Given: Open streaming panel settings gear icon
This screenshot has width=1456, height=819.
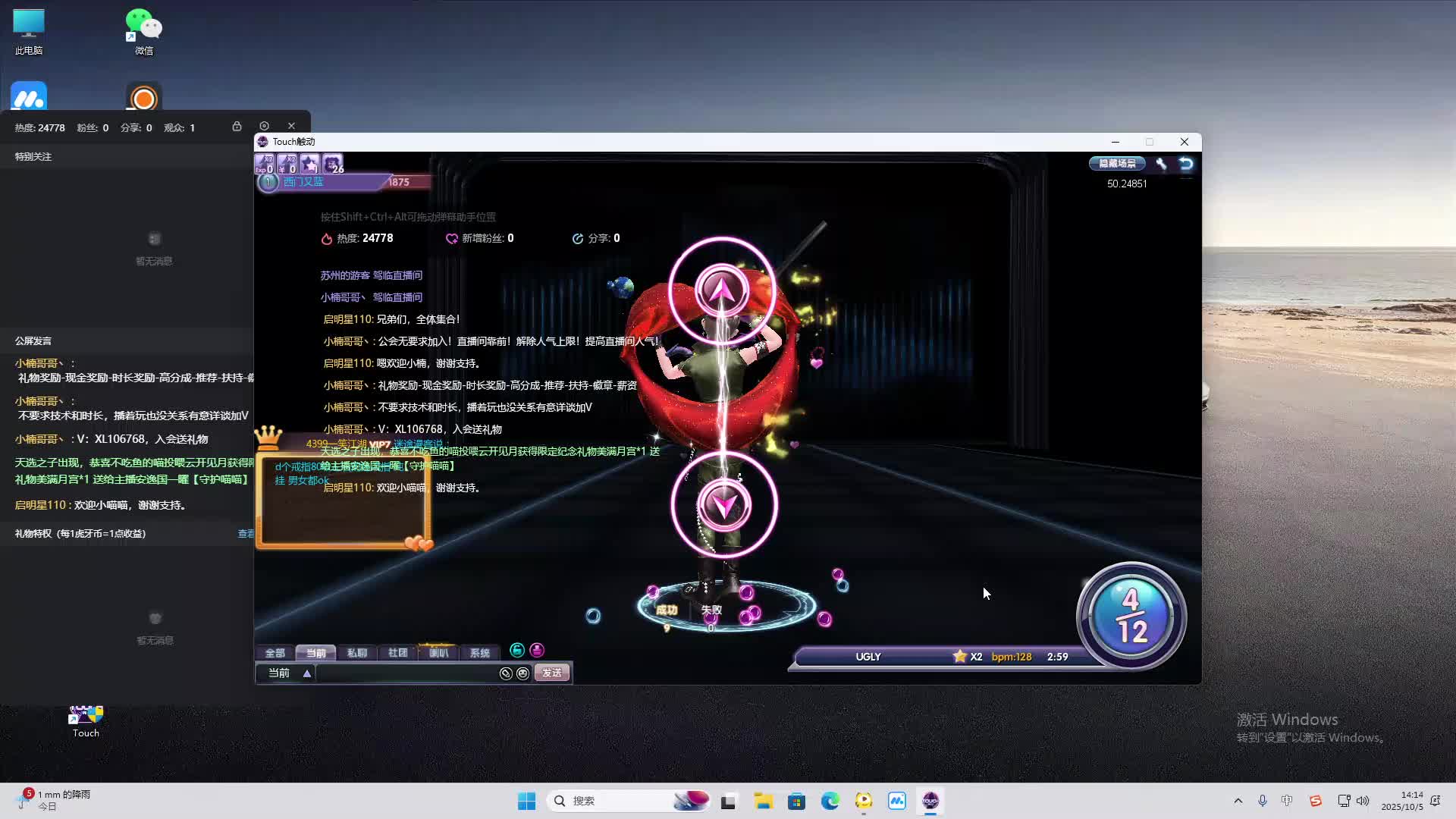Looking at the screenshot, I should (264, 126).
